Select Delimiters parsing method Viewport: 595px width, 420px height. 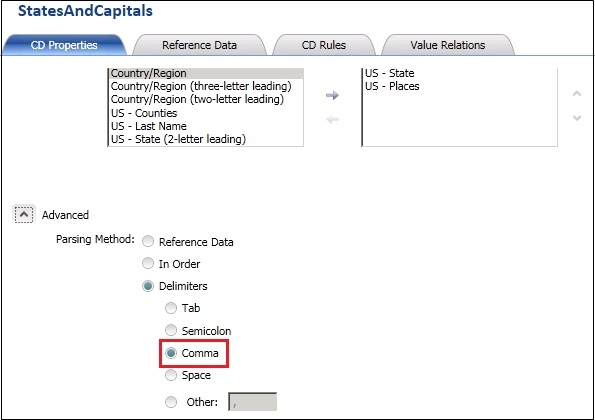point(148,286)
